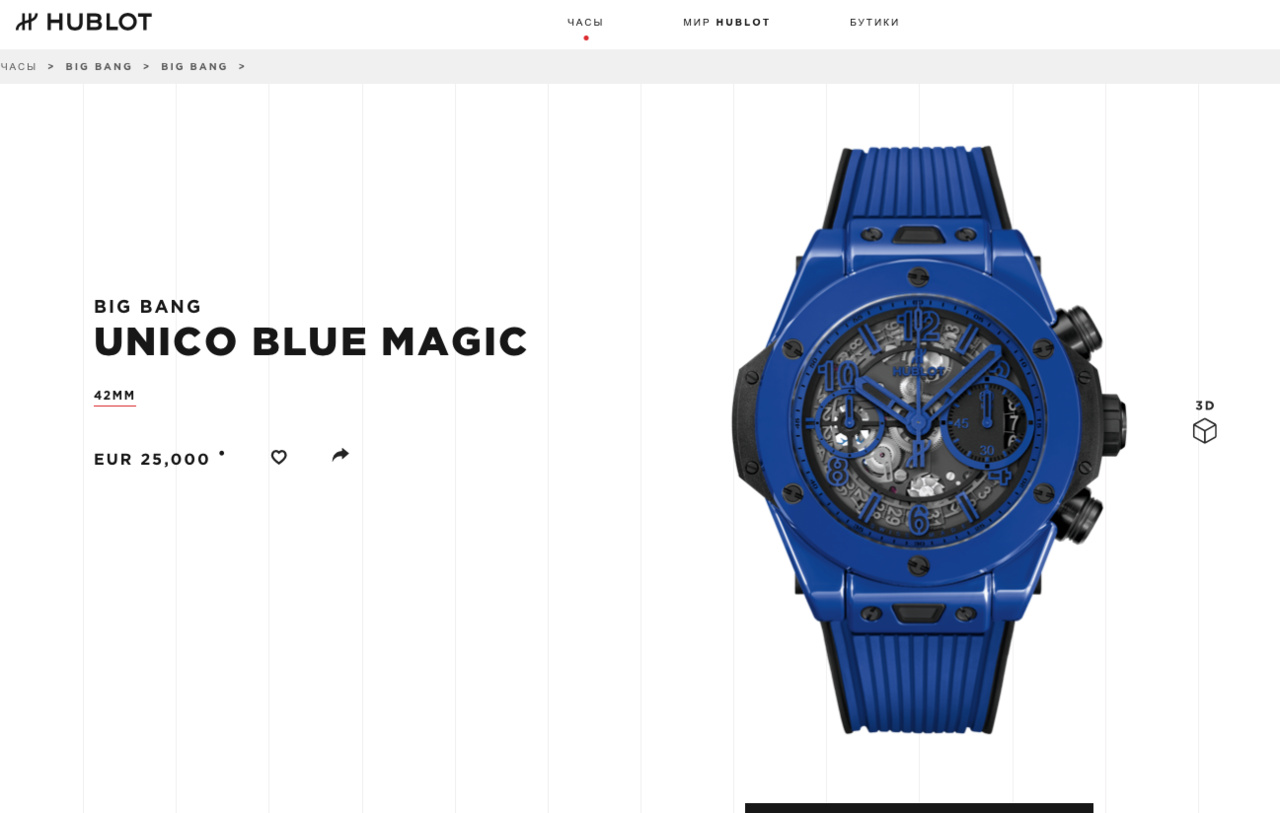Choose the 42MM size option
Screen dimensions: 1280x813
(115, 396)
